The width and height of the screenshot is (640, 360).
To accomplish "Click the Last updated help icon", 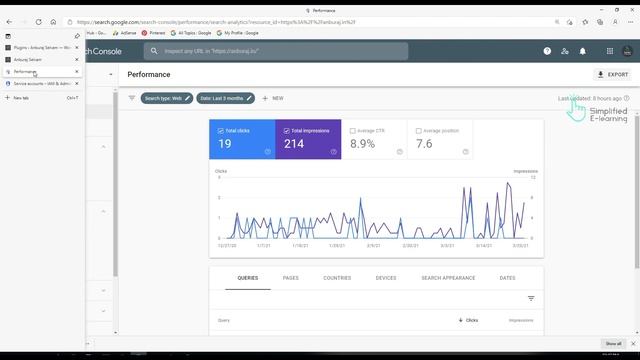I will coord(627,98).
